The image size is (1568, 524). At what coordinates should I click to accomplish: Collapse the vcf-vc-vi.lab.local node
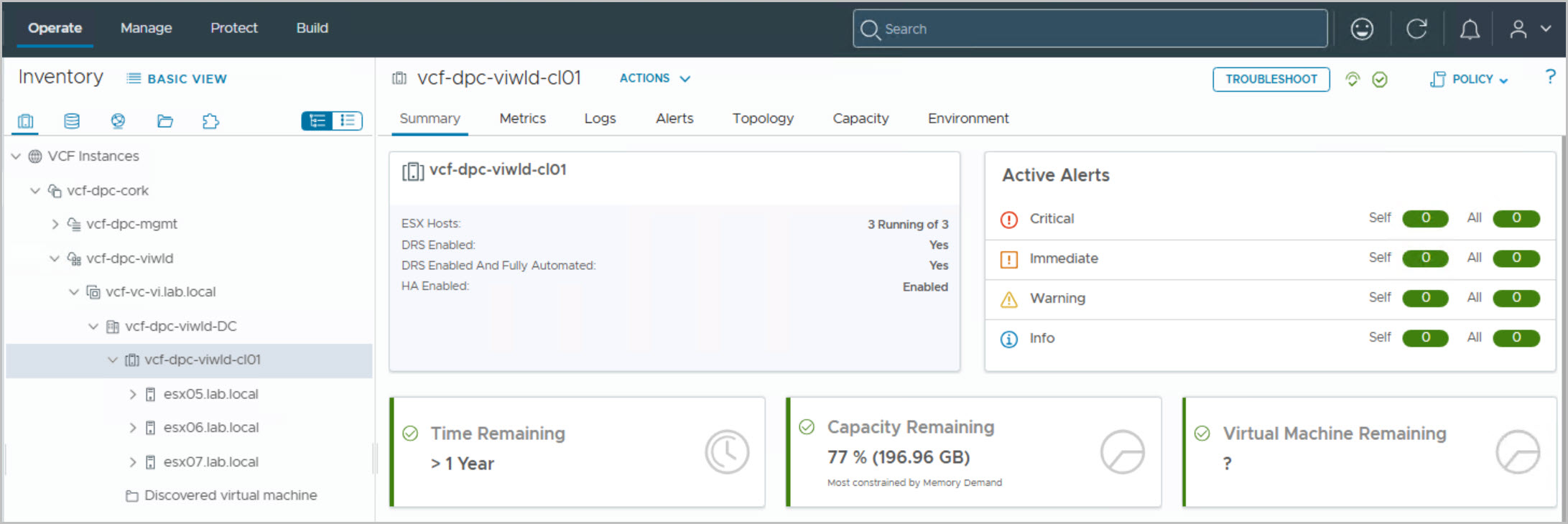click(73, 292)
